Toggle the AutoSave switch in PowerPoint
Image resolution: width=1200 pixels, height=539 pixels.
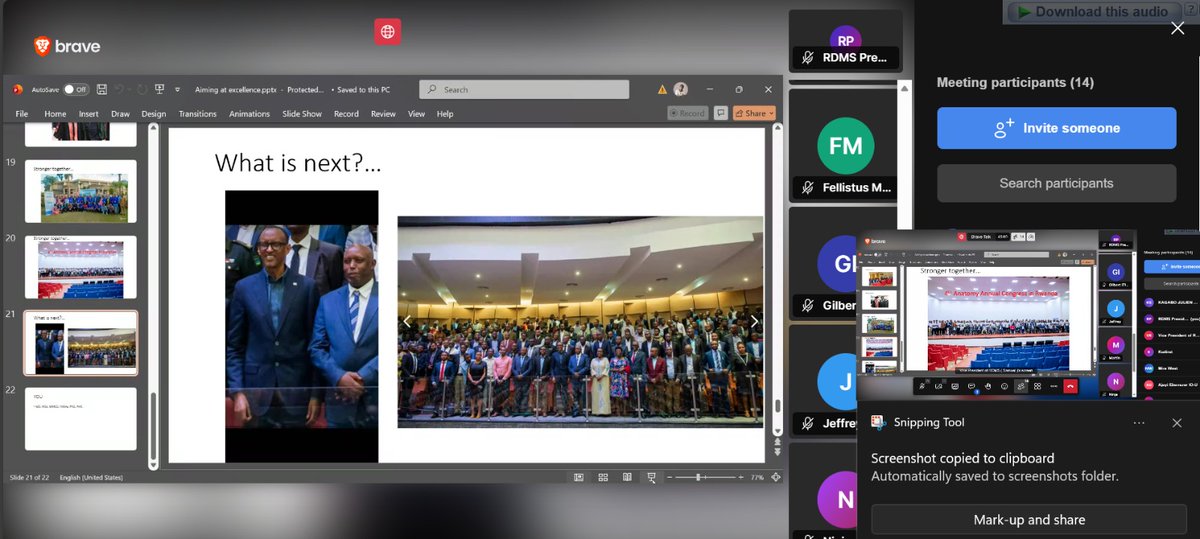[76, 89]
